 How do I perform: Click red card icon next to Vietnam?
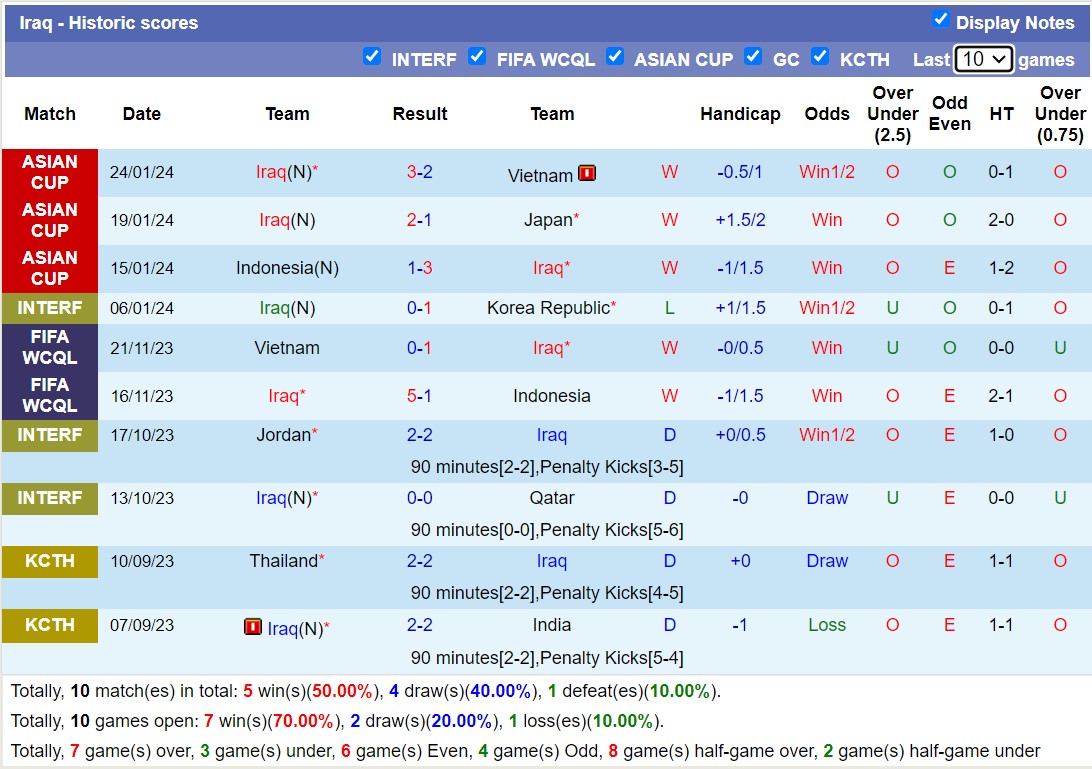pos(587,173)
